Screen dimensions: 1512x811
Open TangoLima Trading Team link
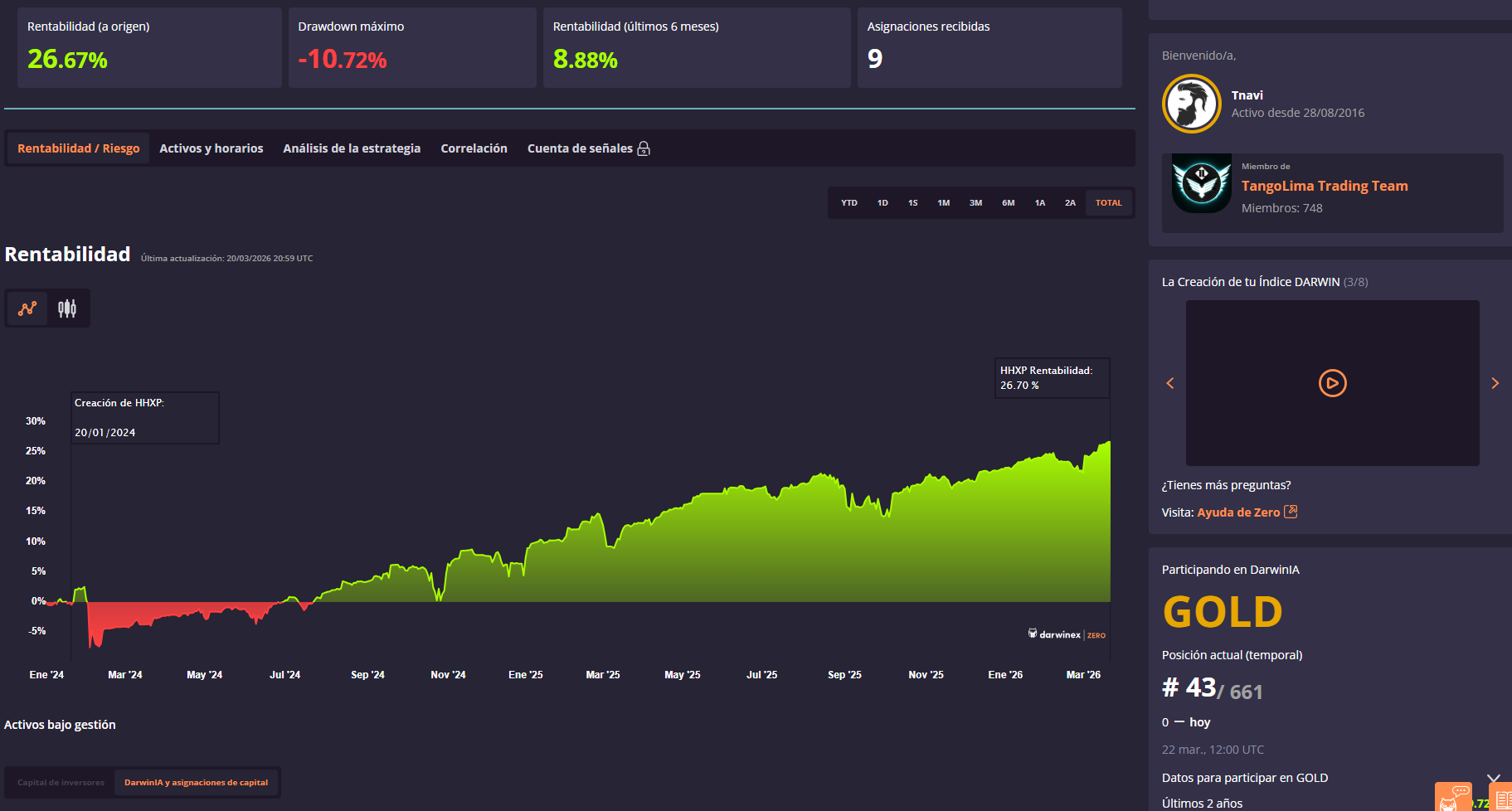pos(1325,186)
